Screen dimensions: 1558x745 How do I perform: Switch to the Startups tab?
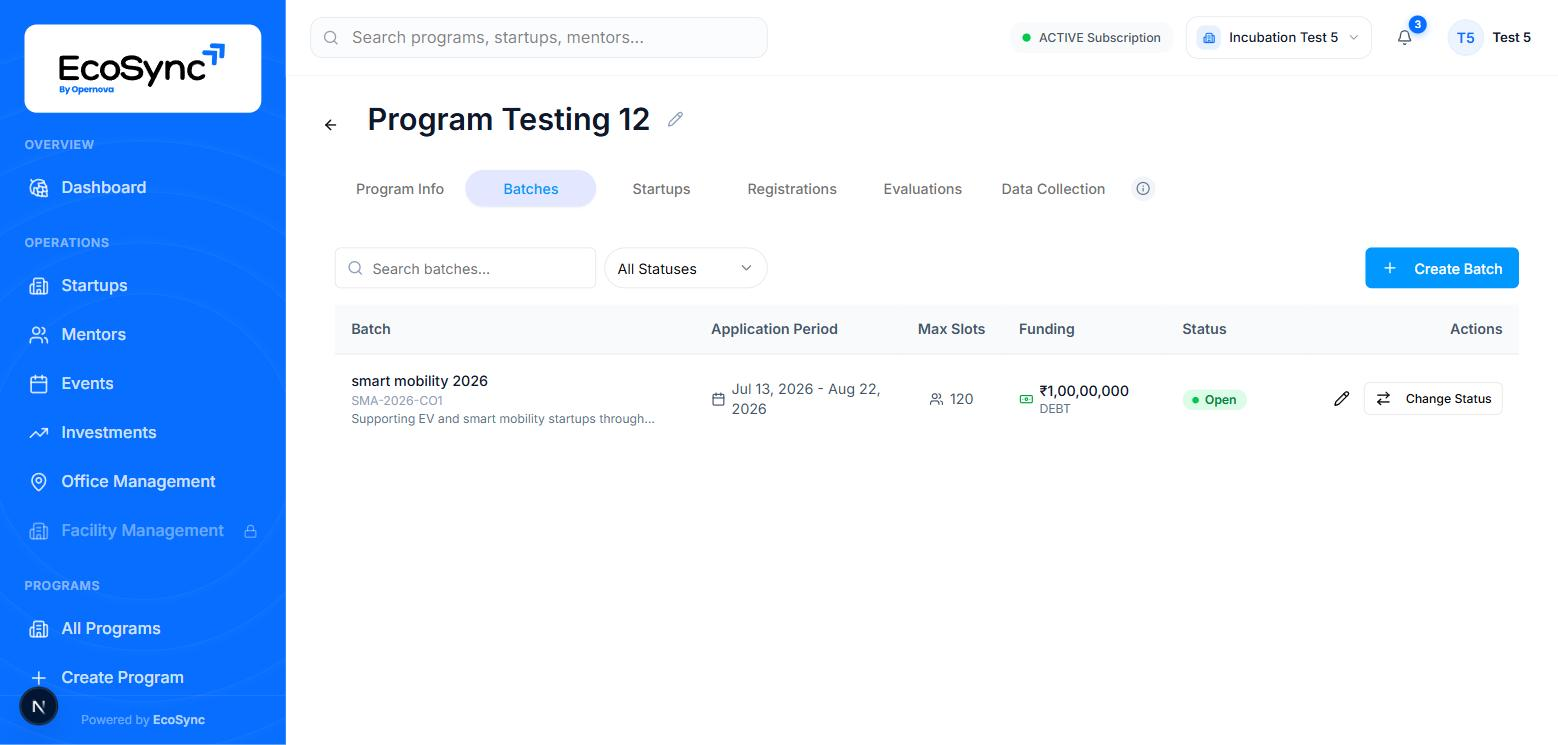661,189
